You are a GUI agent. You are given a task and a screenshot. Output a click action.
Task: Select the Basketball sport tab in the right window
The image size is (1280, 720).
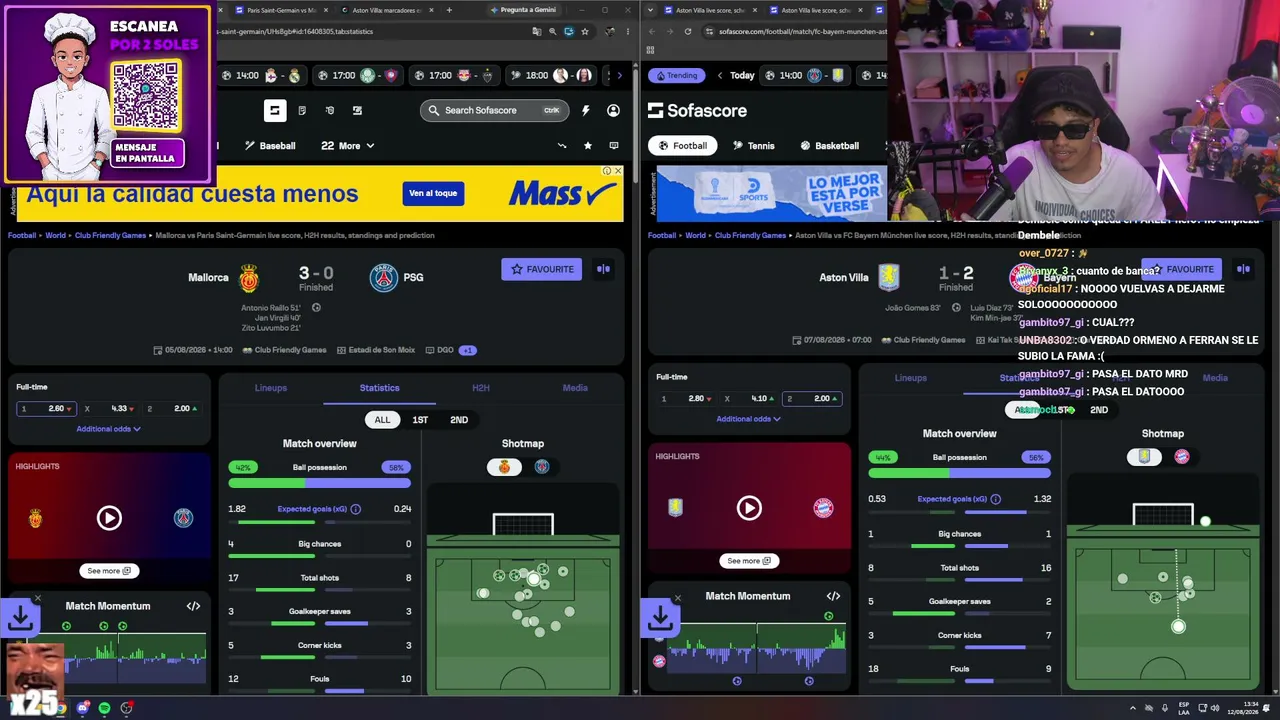829,146
